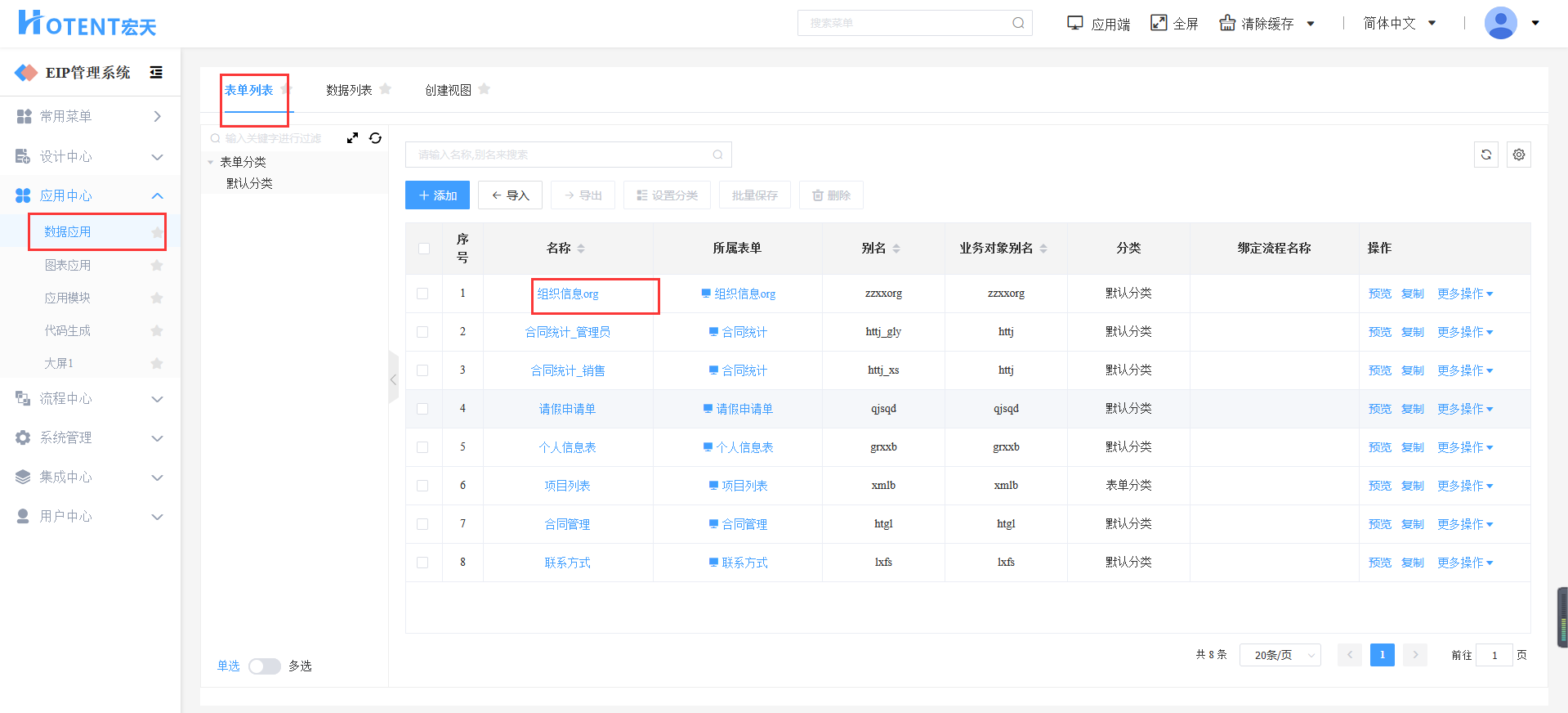Viewport: 1568px width, 713px height.
Task: Open the 应用端 monitor icon
Action: [1075, 23]
